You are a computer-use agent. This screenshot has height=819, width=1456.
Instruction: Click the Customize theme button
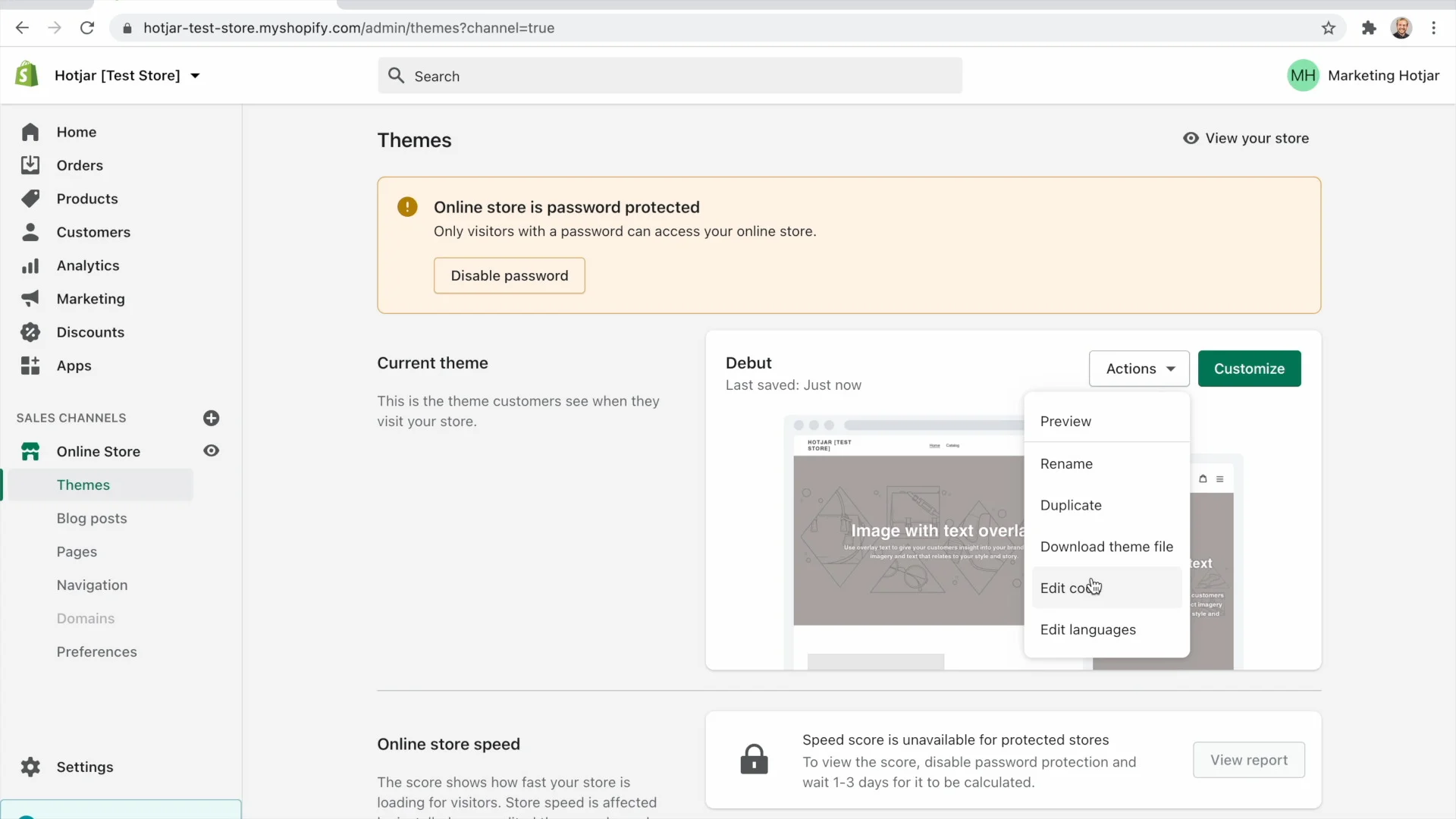coord(1249,368)
